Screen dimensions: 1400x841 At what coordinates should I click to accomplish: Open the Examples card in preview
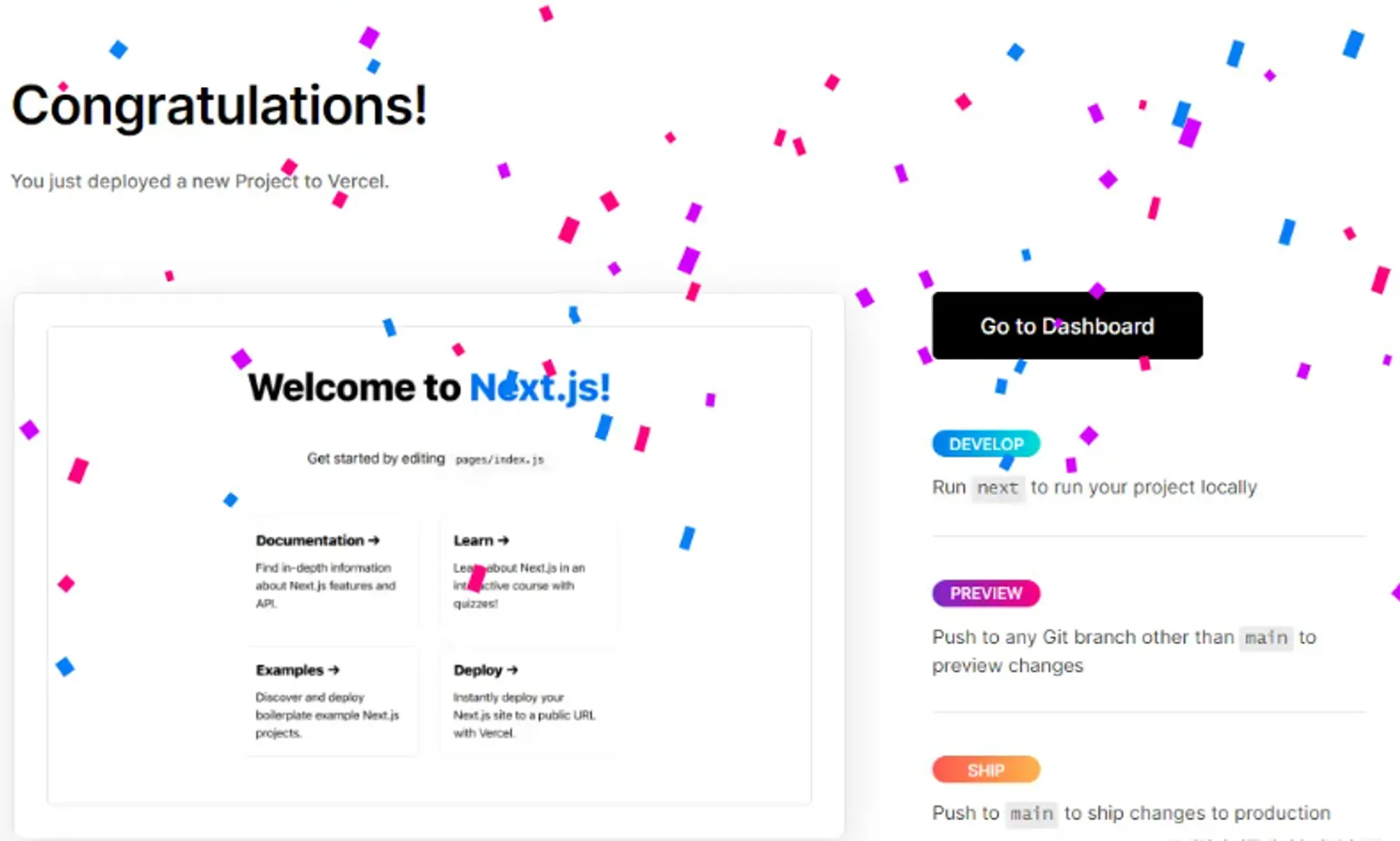click(x=332, y=702)
